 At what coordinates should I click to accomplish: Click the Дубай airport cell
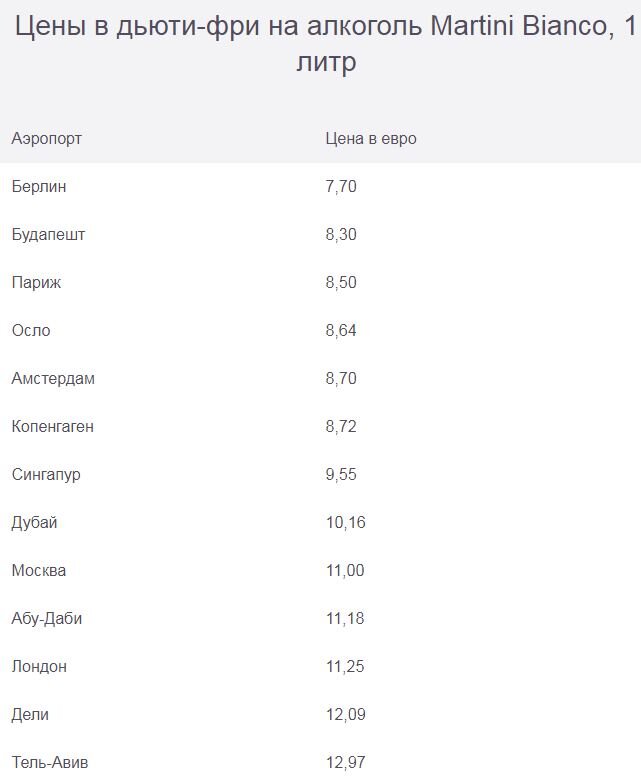pyautogui.click(x=34, y=522)
